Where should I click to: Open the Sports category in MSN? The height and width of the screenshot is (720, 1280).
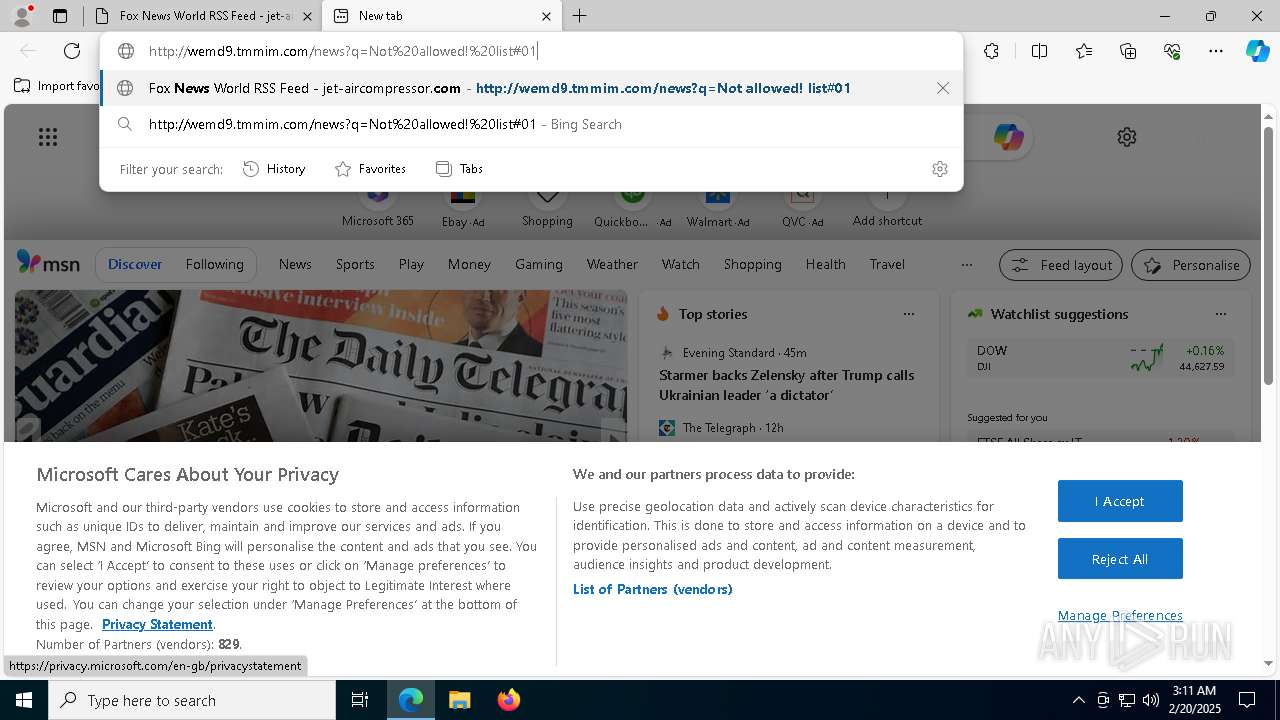(x=355, y=264)
